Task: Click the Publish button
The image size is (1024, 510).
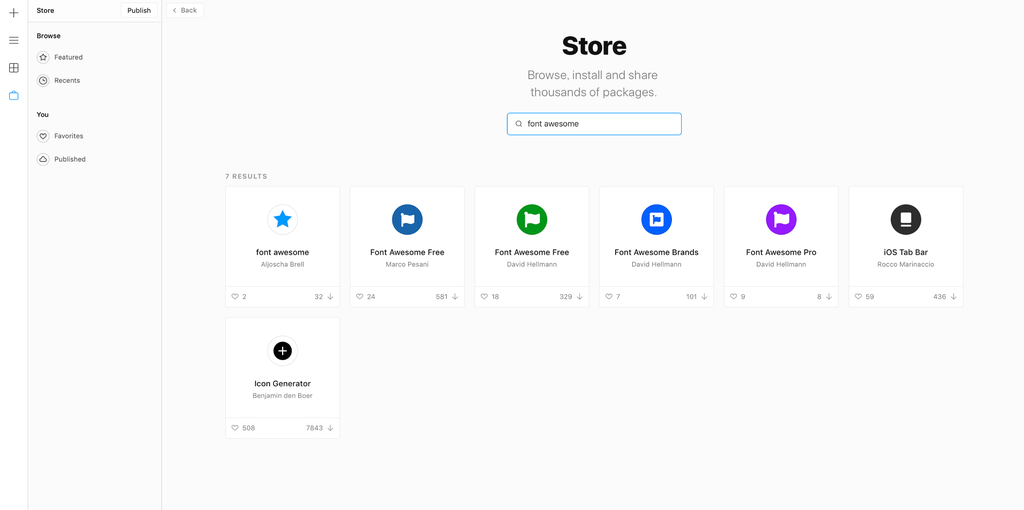Action: pyautogui.click(x=139, y=10)
